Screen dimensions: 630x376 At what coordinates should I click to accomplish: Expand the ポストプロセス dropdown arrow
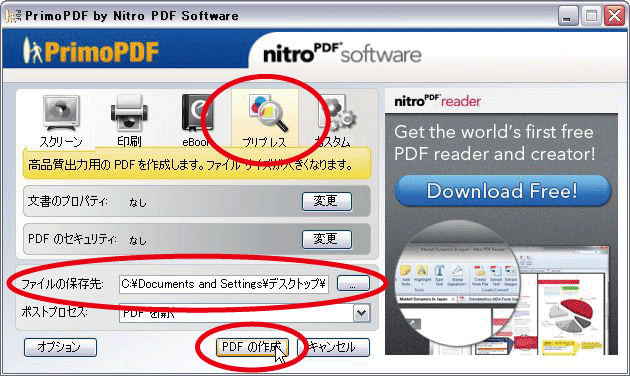(362, 313)
